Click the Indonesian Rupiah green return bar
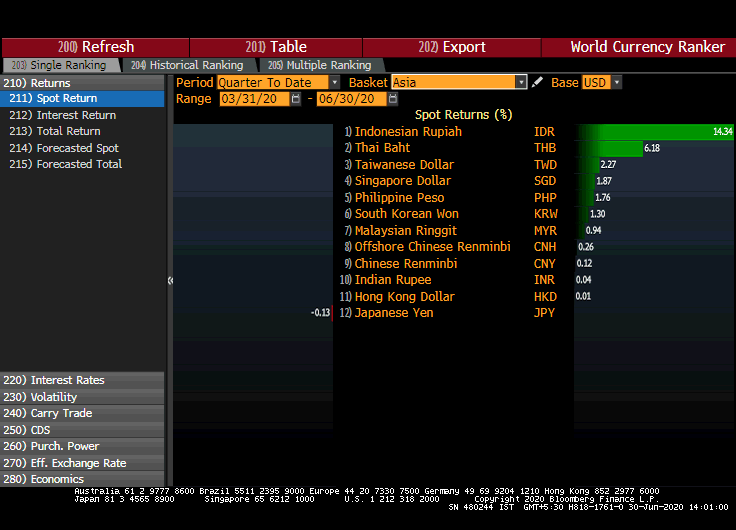Image resolution: width=736 pixels, height=530 pixels. (x=655, y=132)
